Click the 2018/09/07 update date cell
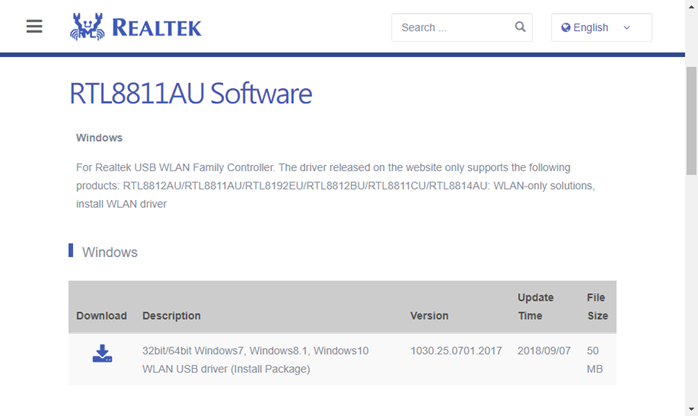Screen dimensions: 698x416 (544, 351)
